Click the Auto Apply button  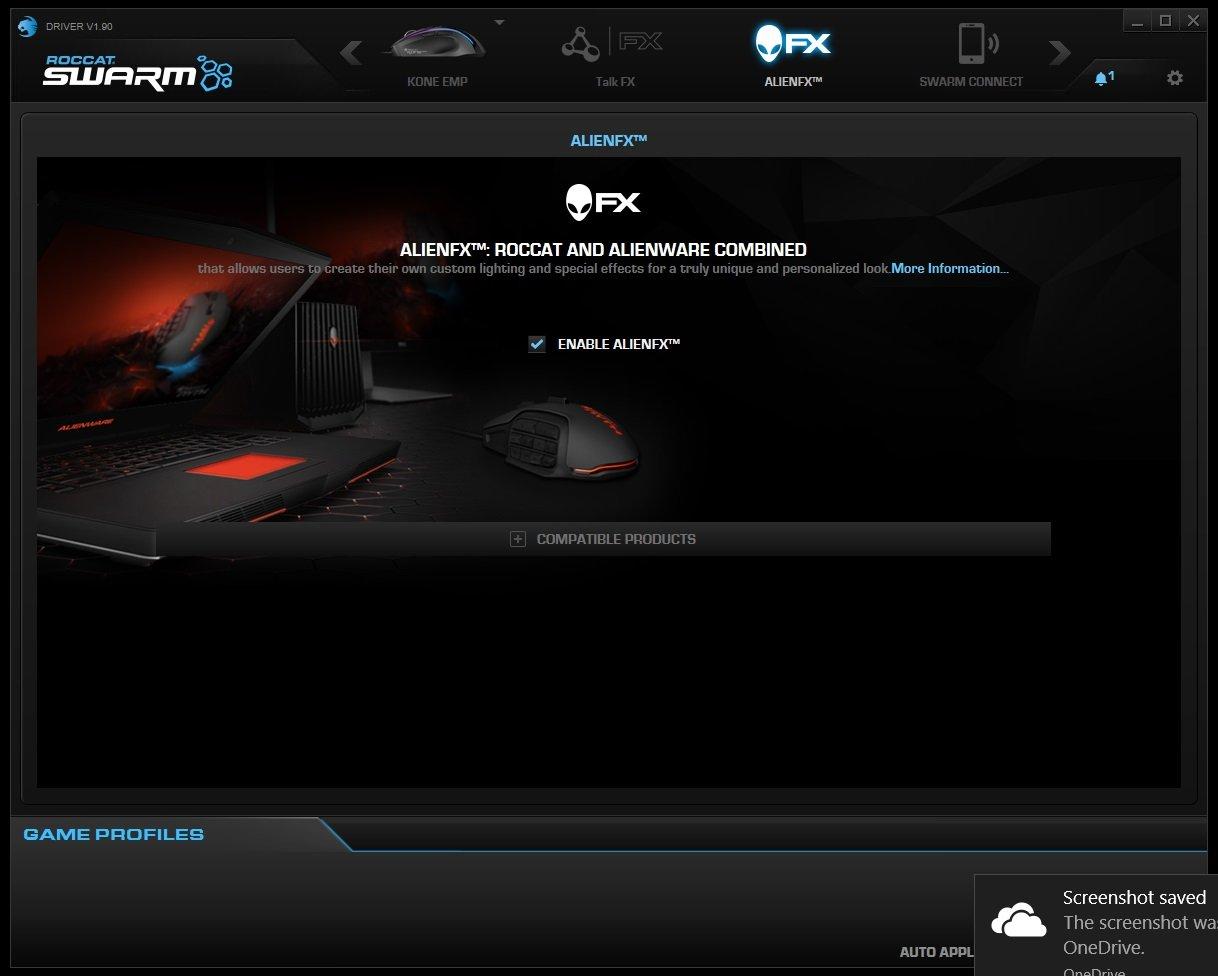pos(936,952)
